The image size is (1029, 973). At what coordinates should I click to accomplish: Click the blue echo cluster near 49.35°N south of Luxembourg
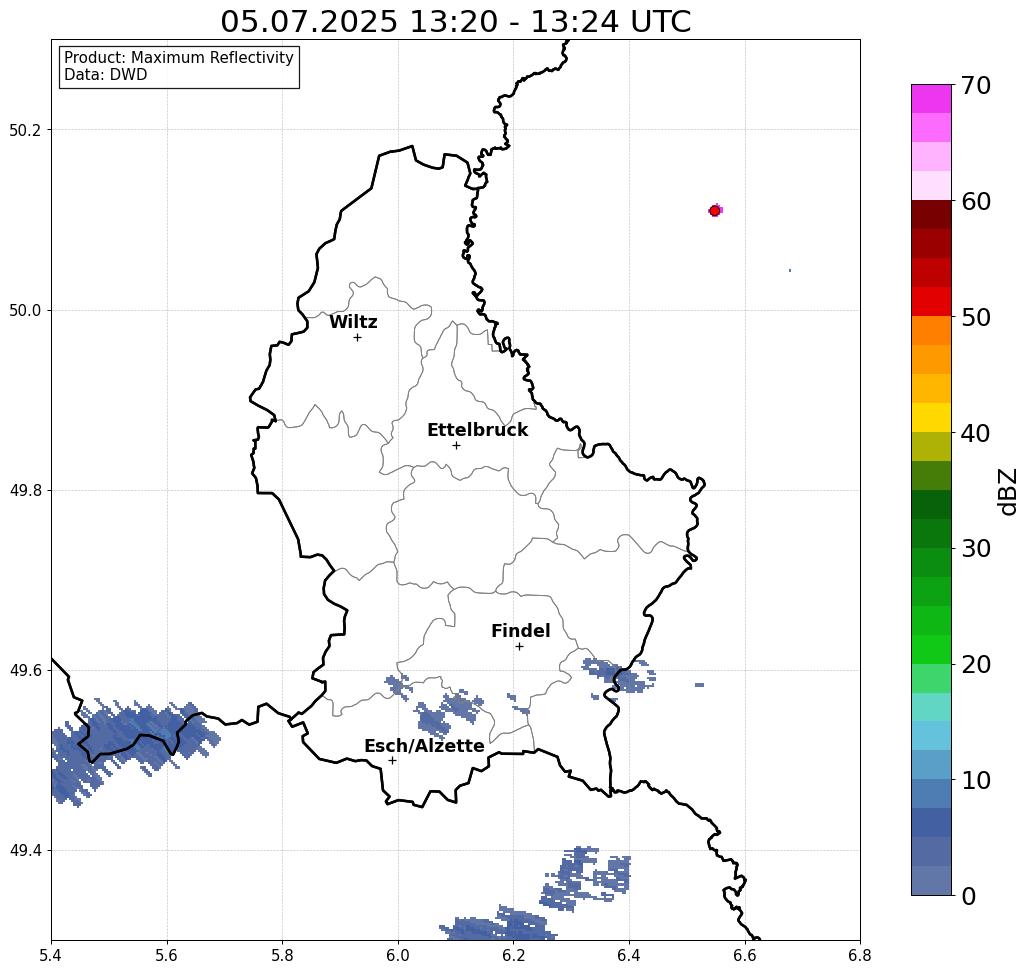587,878
